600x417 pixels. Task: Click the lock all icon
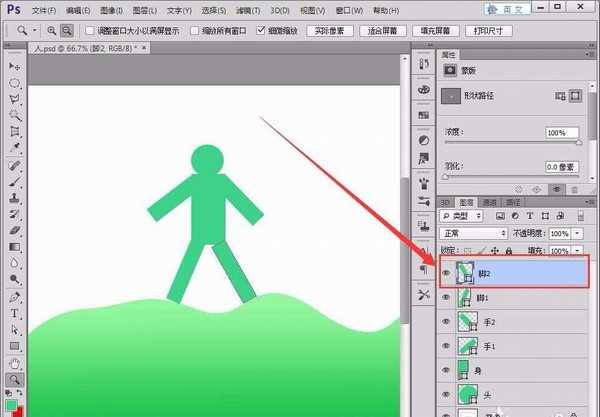pyautogui.click(x=509, y=251)
